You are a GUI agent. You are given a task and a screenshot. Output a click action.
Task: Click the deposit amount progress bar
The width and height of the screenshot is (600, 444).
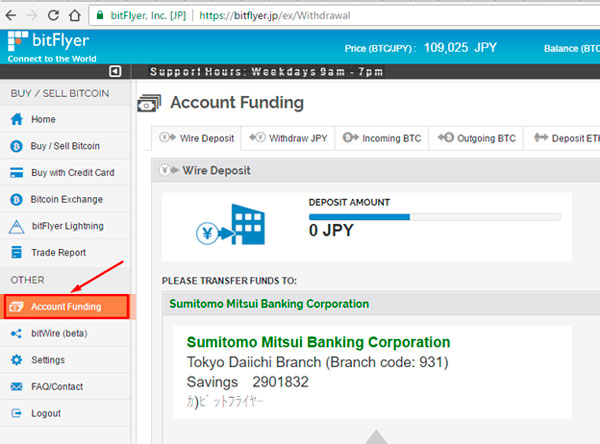435,217
